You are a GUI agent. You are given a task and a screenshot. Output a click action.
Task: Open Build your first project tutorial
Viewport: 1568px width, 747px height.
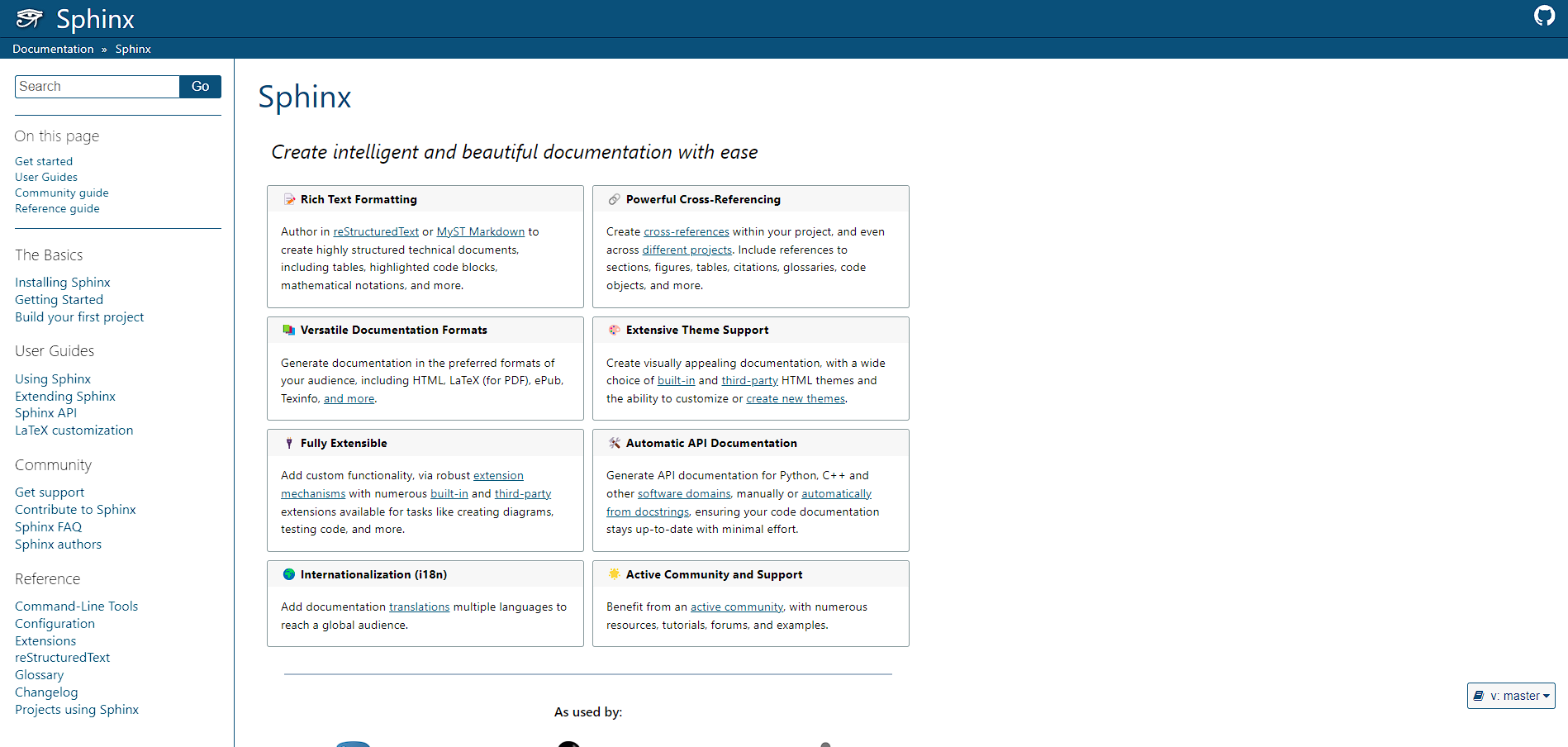(x=79, y=317)
